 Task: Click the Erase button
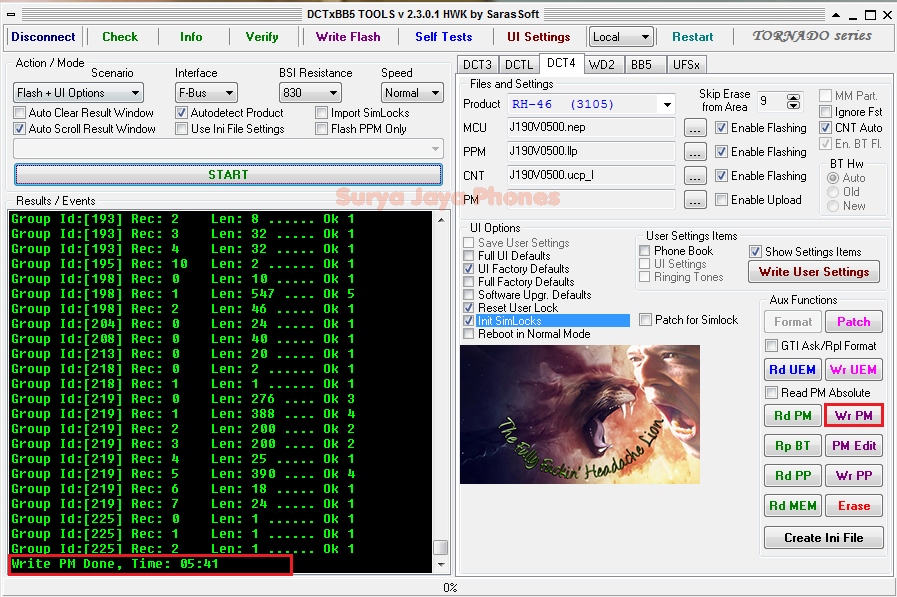point(854,506)
